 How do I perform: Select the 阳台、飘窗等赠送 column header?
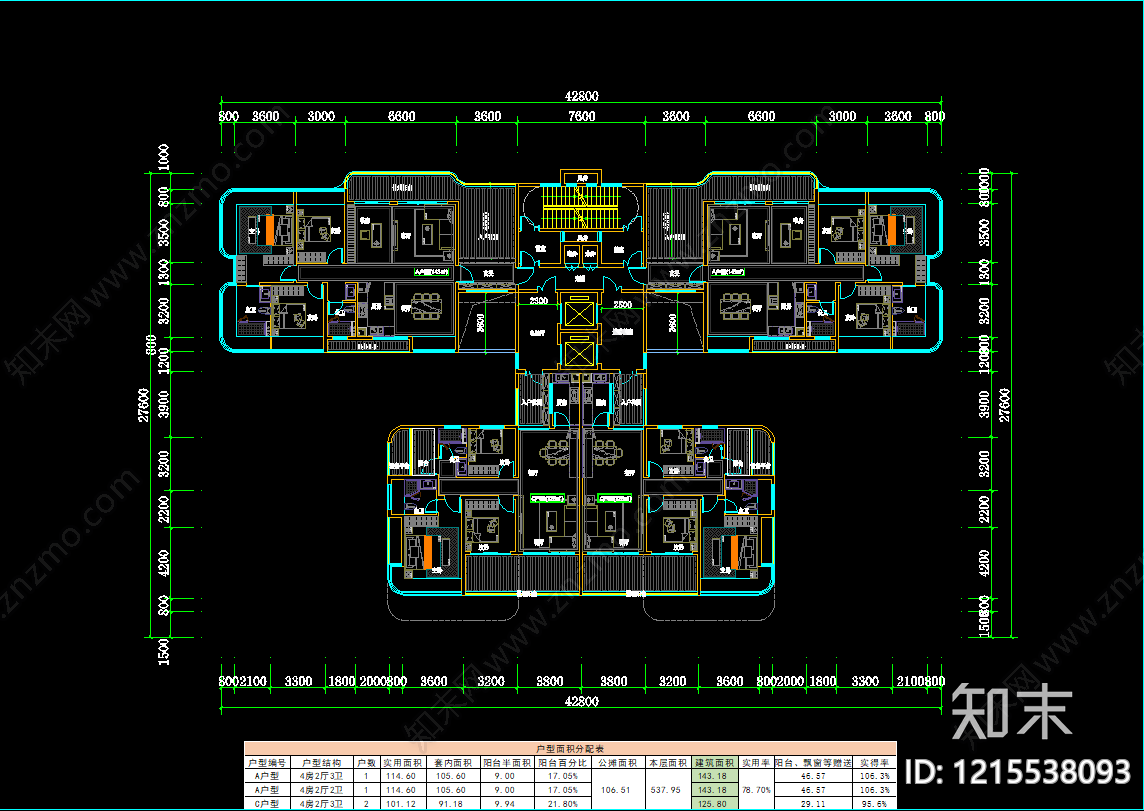(x=813, y=762)
